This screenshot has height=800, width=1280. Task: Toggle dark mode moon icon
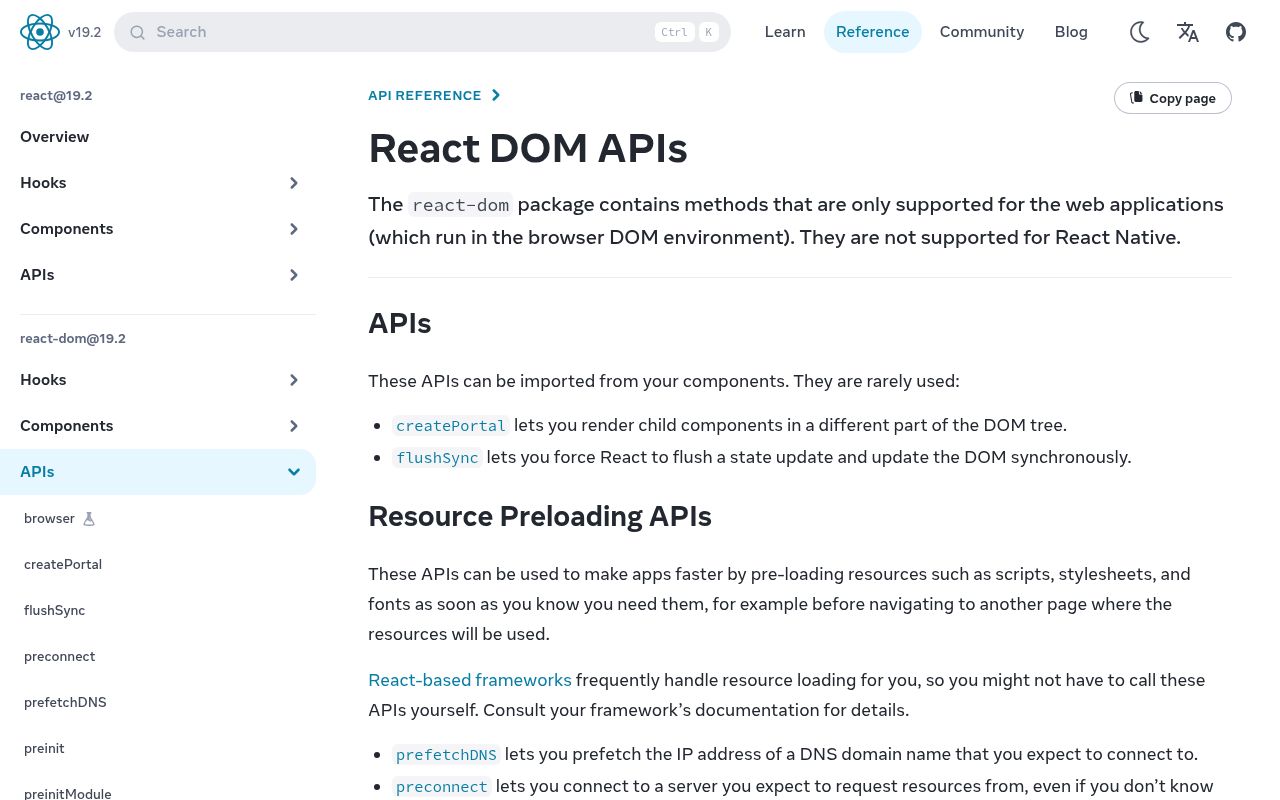tap(1139, 32)
